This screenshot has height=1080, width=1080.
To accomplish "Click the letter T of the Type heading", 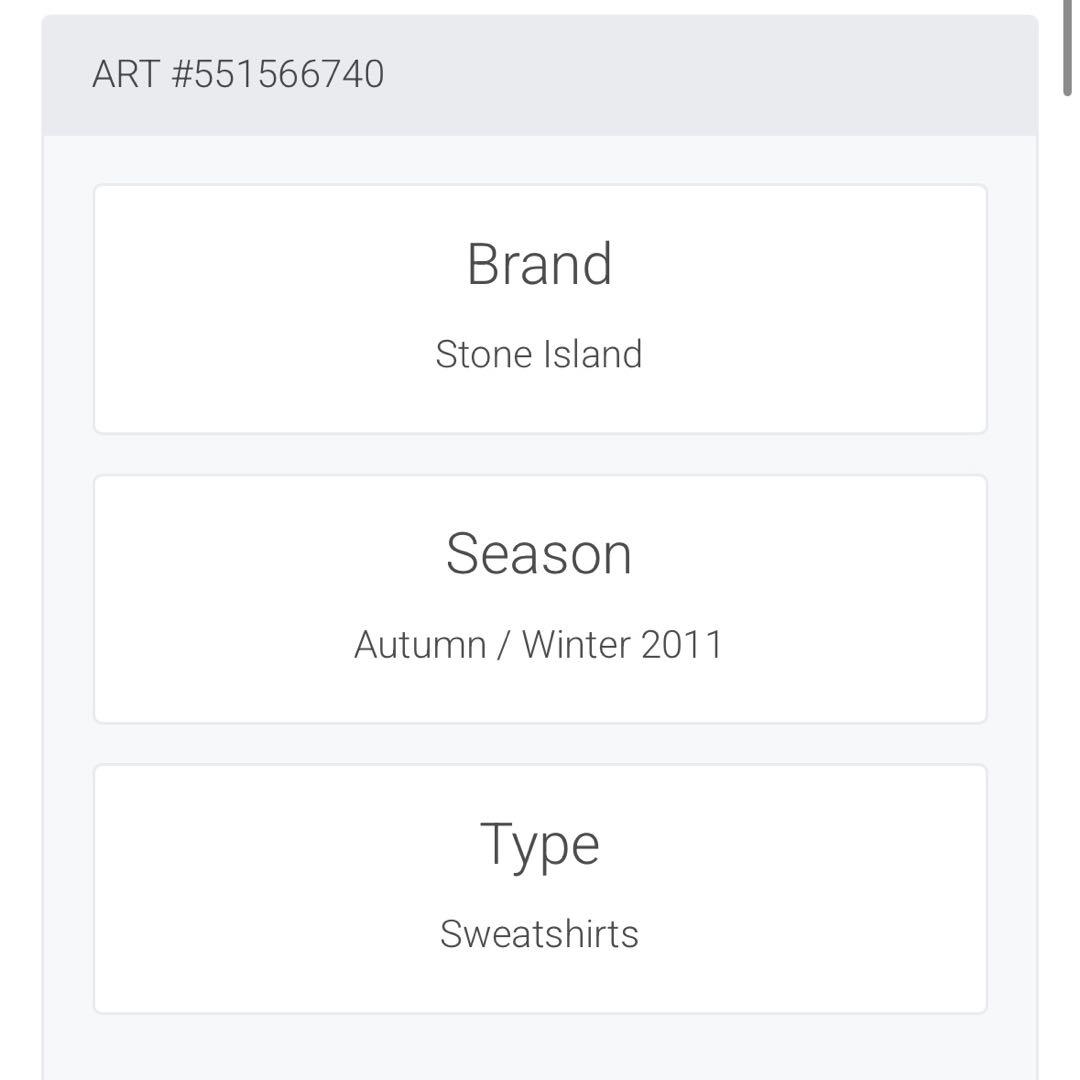I will coord(496,842).
